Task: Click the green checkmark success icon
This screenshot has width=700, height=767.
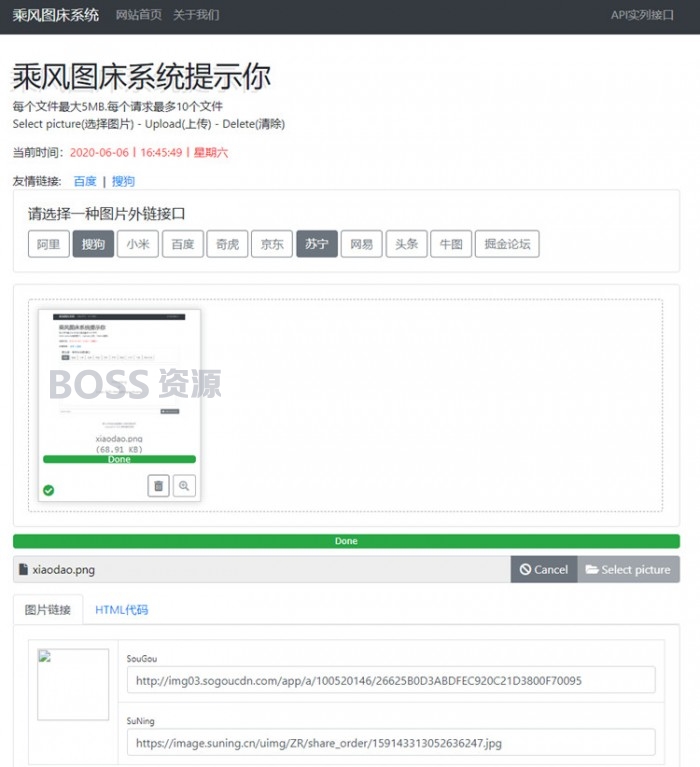Action: pyautogui.click(x=48, y=490)
